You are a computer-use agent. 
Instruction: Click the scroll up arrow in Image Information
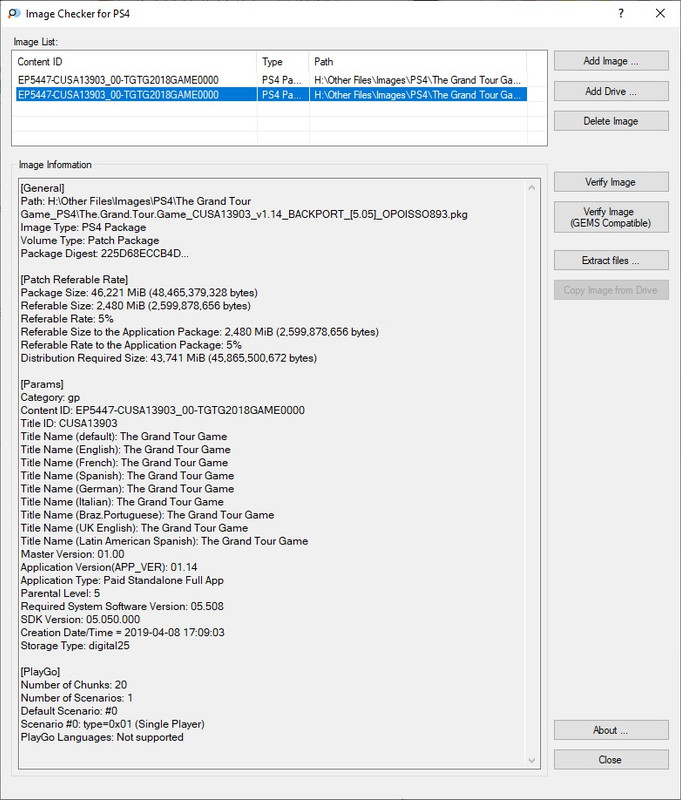click(x=532, y=188)
